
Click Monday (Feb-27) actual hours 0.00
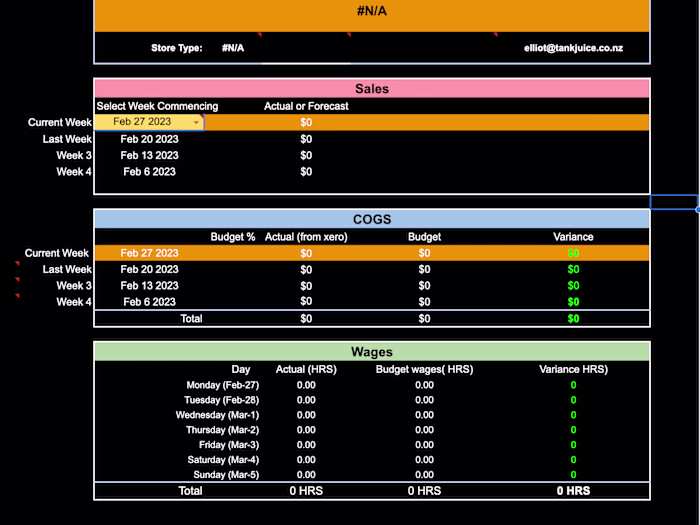coord(306,385)
